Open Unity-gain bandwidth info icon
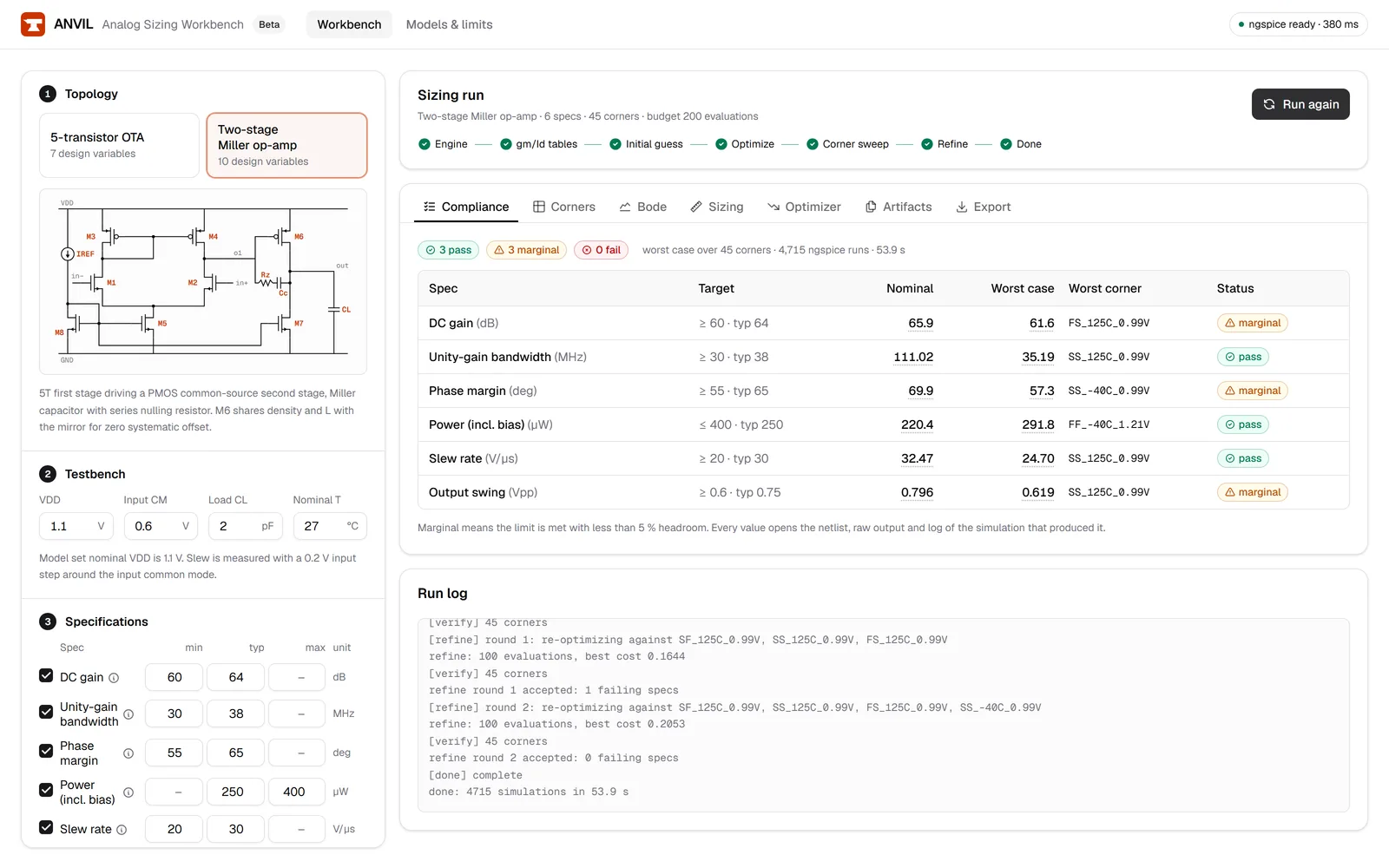The height and width of the screenshot is (868, 1389). coord(128,714)
